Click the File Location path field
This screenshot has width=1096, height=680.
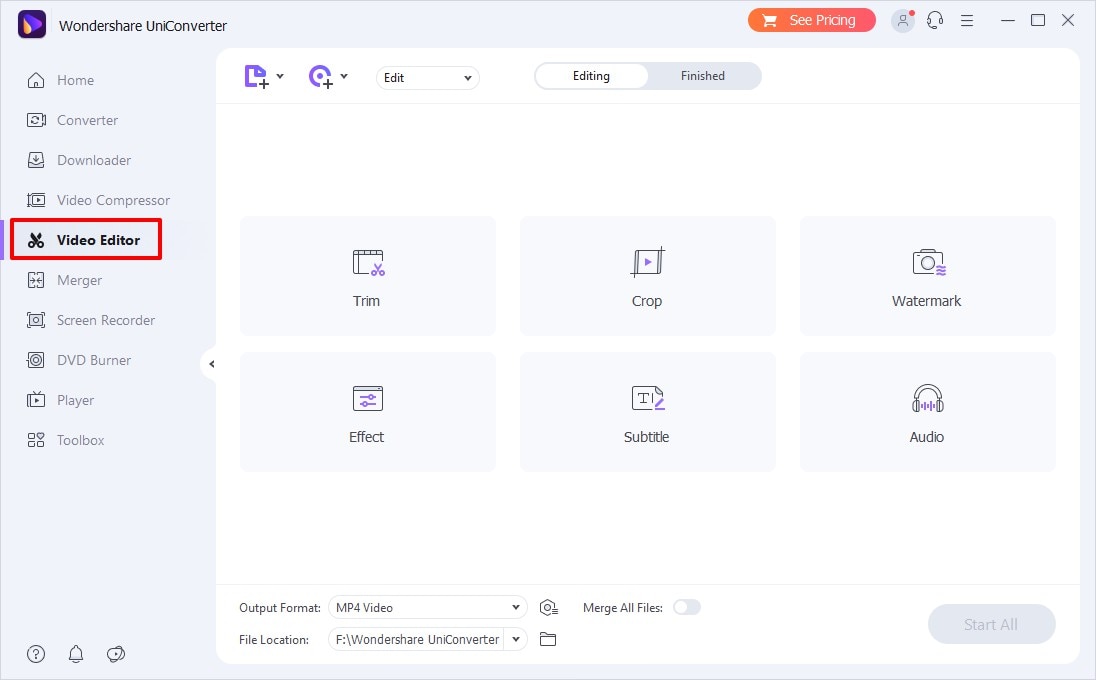417,639
